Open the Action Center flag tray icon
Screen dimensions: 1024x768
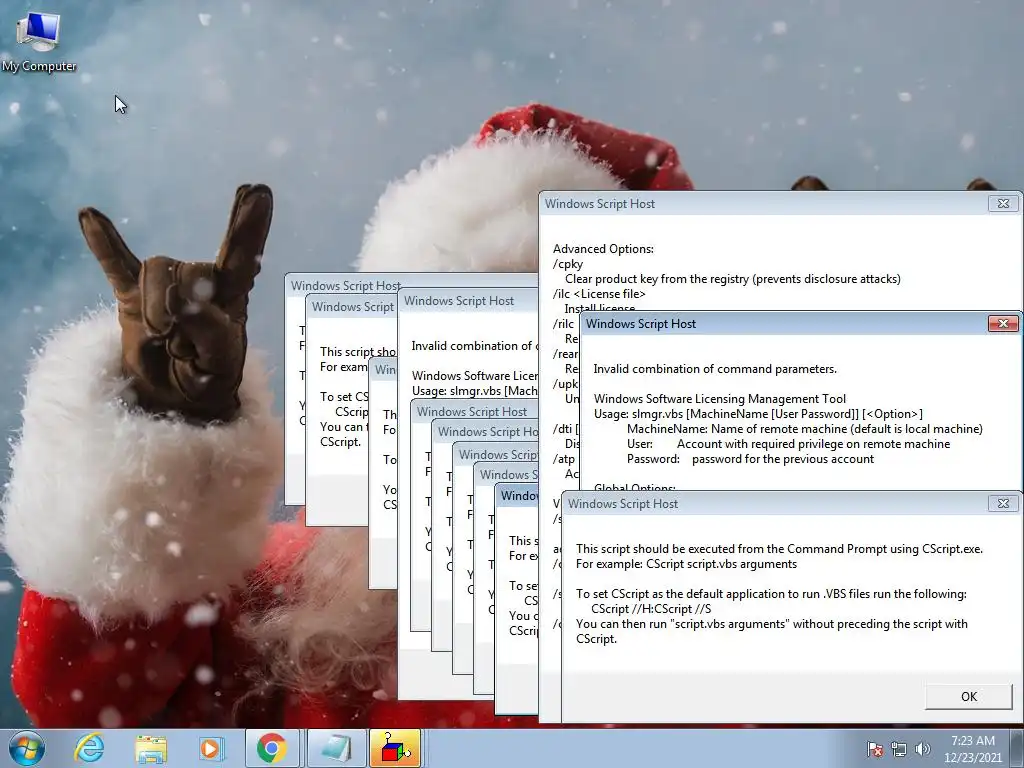click(874, 749)
